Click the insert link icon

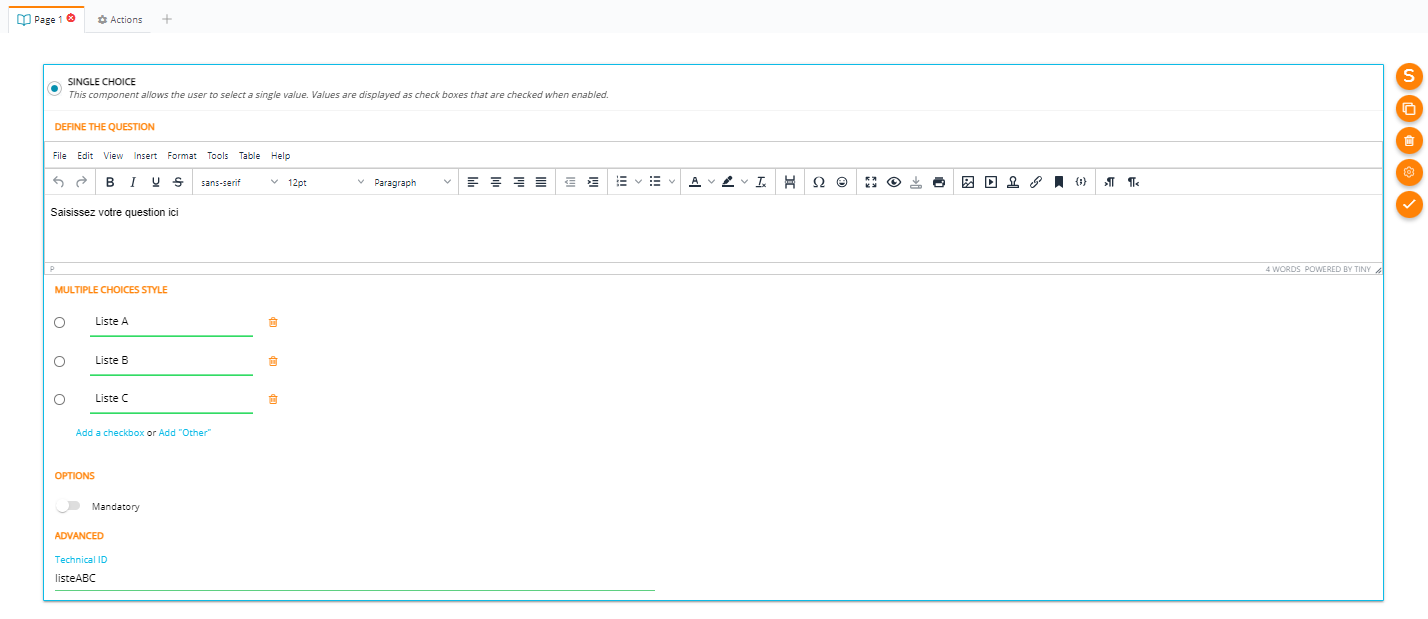[x=1036, y=182]
